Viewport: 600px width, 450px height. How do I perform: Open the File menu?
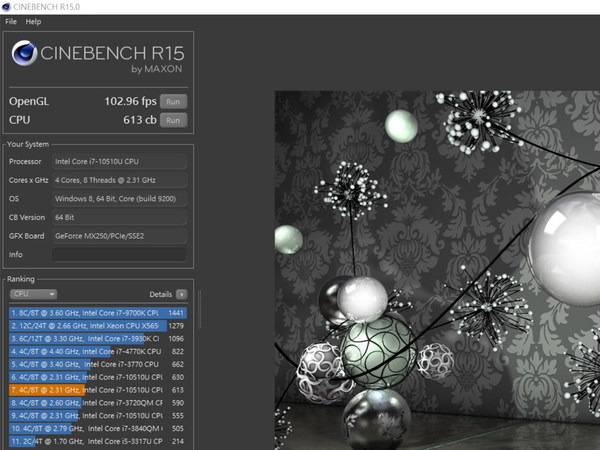11,21
